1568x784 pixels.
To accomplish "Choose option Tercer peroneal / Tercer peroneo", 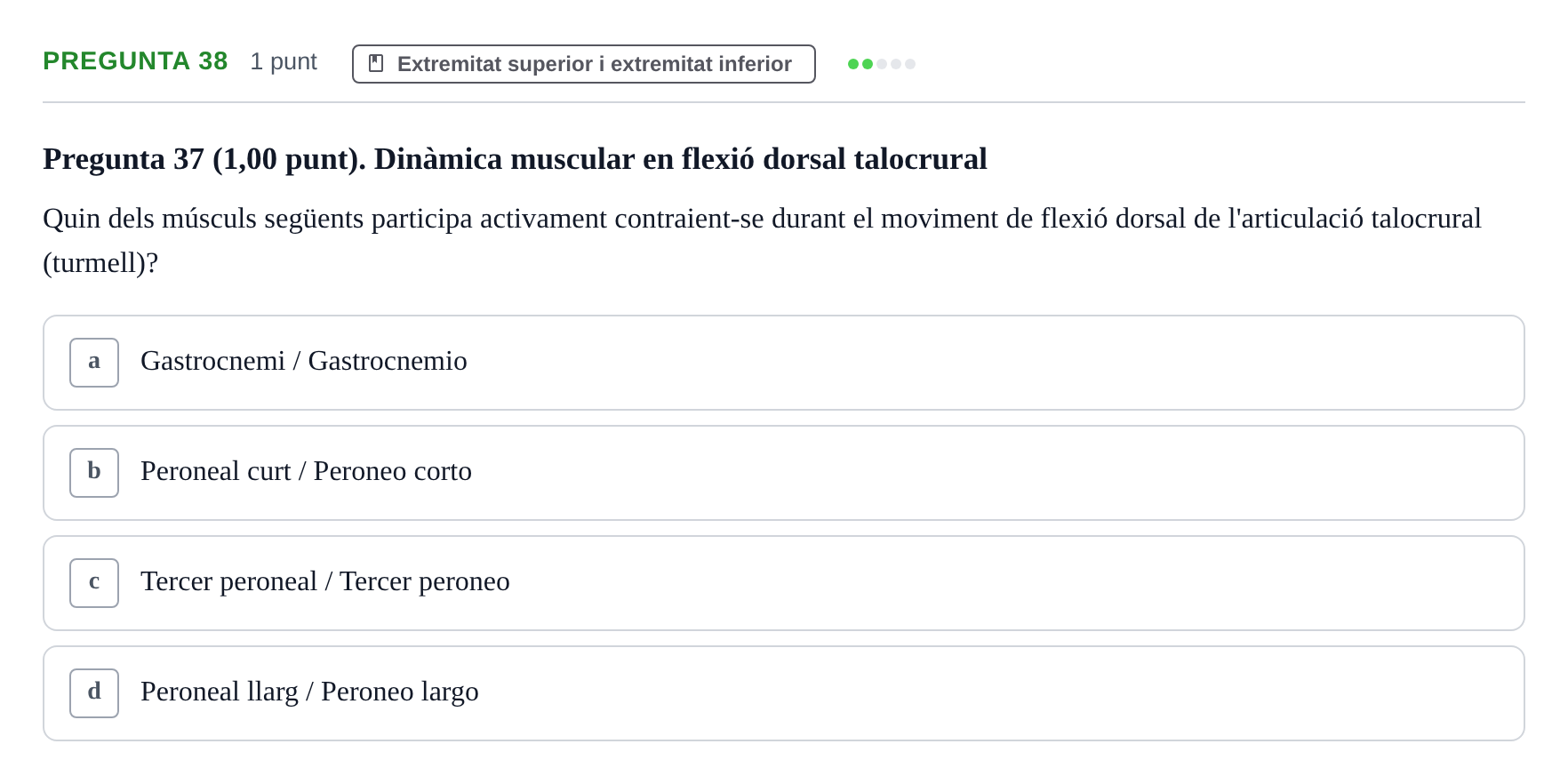I will [325, 581].
